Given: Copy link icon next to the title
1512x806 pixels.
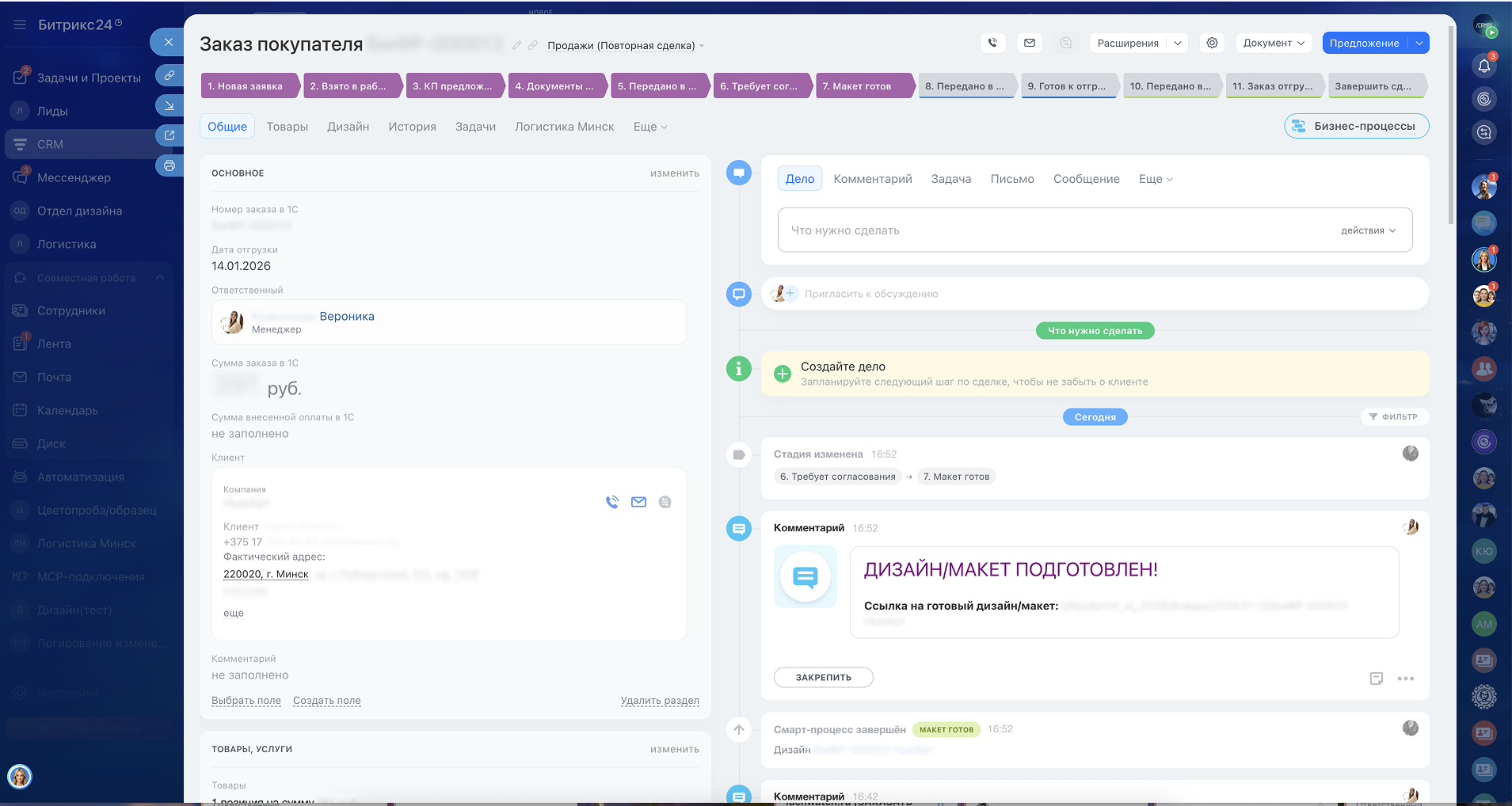Looking at the screenshot, I should tap(533, 45).
